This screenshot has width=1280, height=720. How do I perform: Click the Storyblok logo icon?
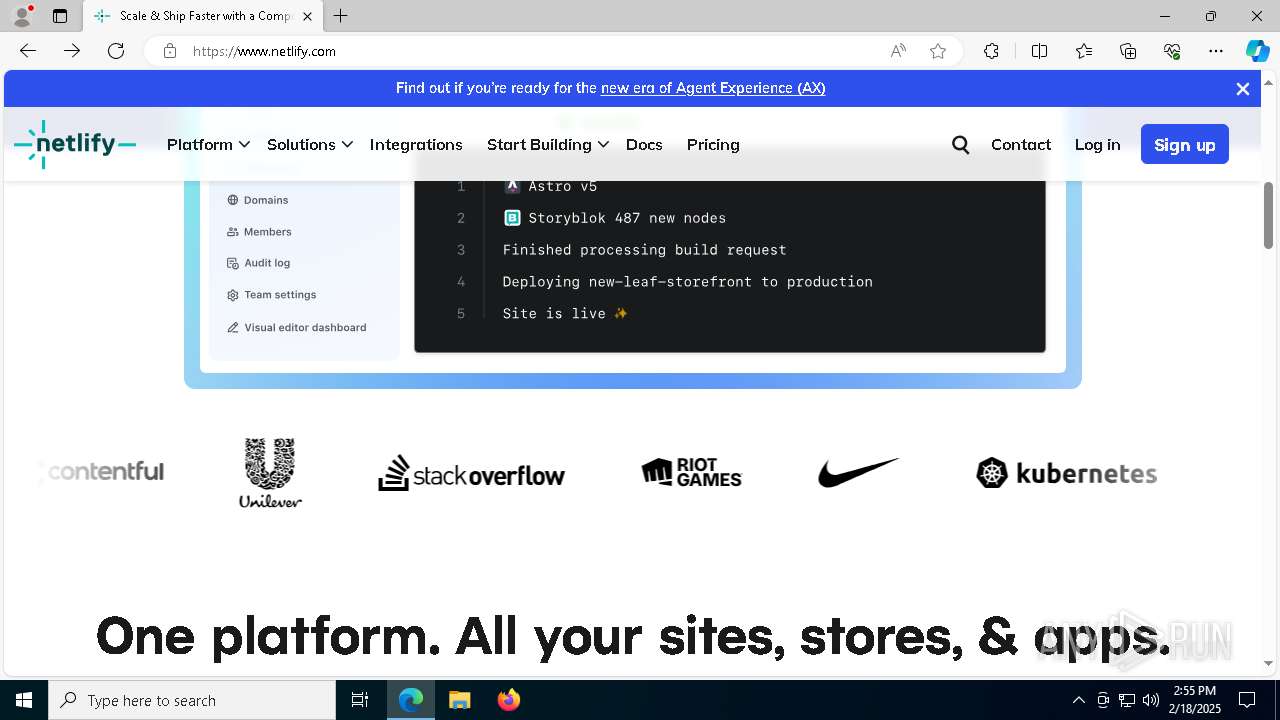coord(512,218)
